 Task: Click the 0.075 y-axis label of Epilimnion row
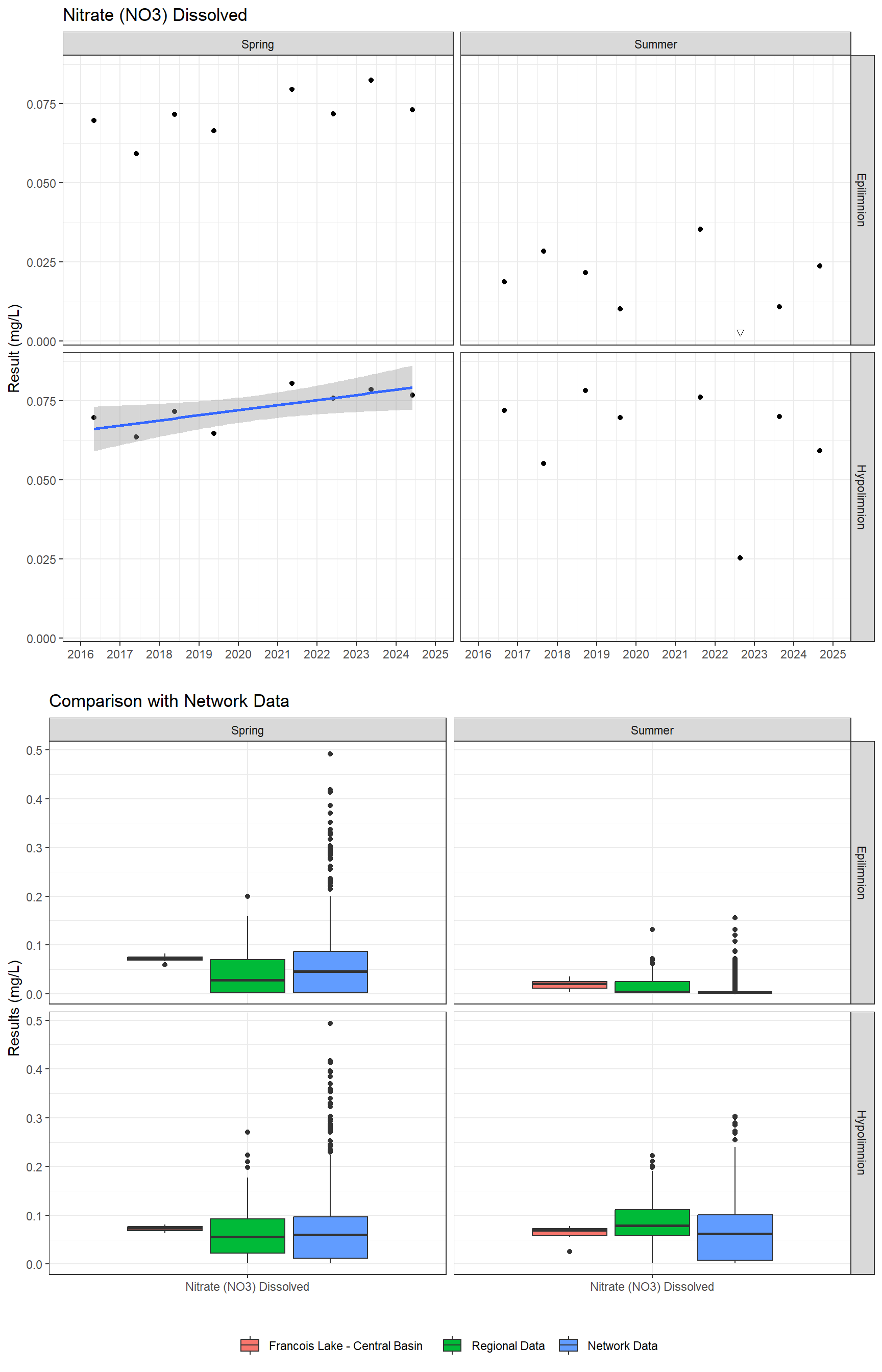pyautogui.click(x=41, y=104)
